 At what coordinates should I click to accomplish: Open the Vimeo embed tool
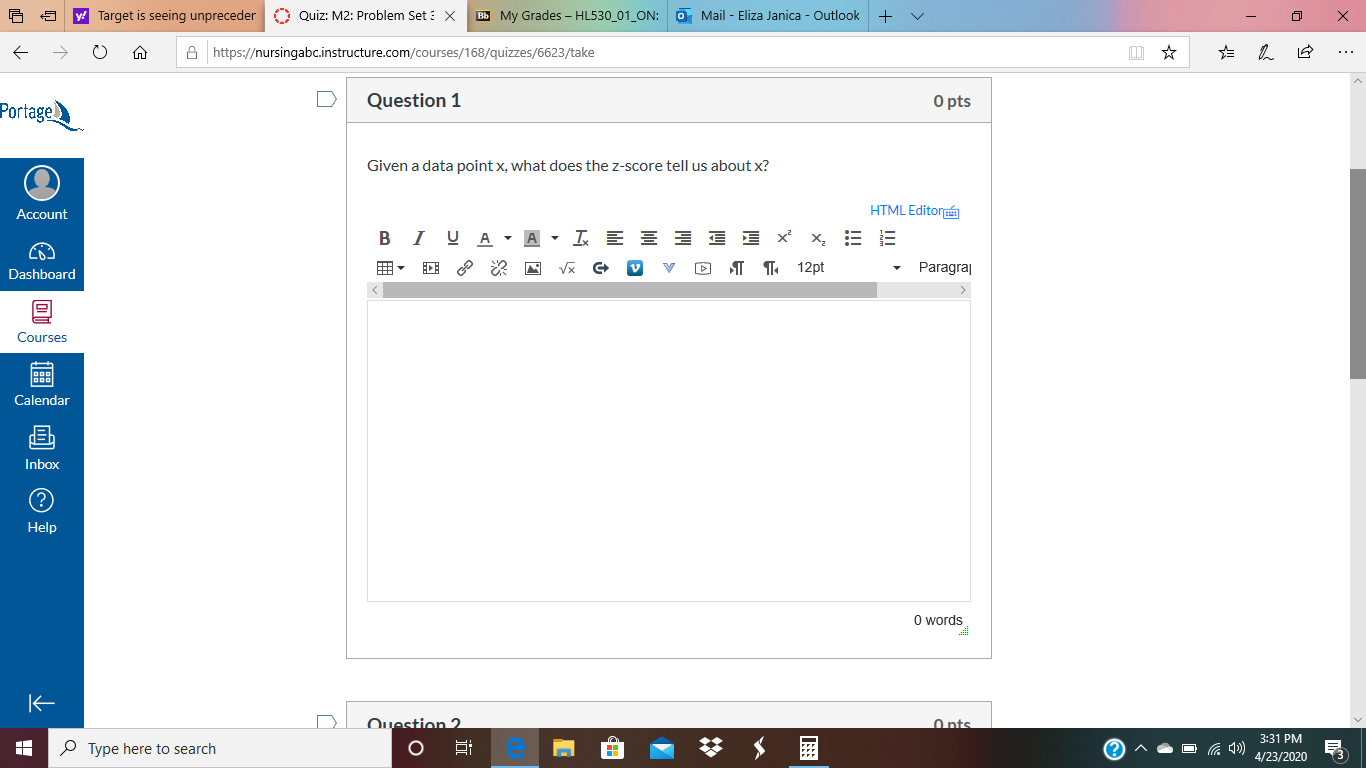(x=635, y=267)
